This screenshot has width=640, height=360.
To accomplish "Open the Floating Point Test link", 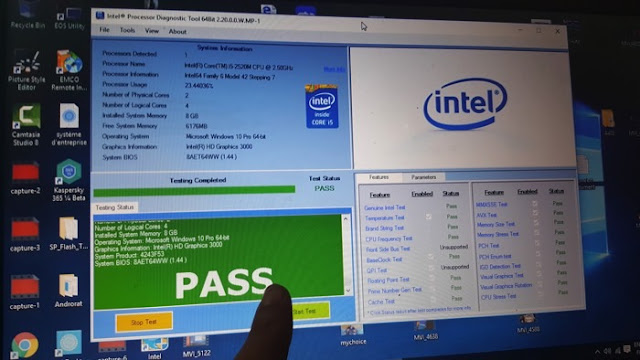I will [388, 280].
